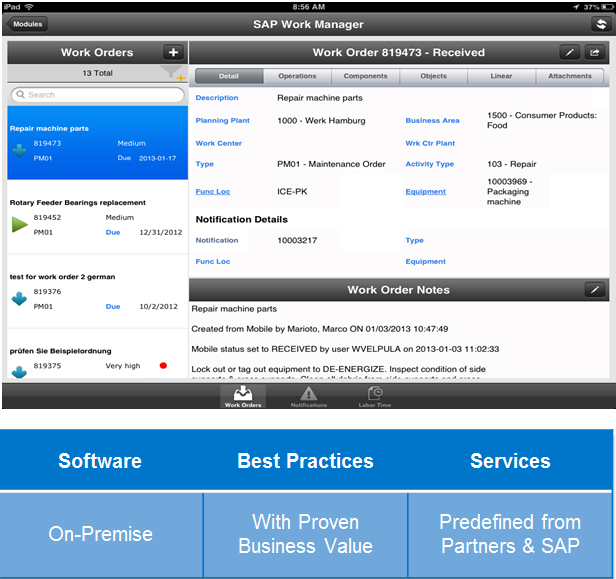616x579 pixels.
Task: Tap the sync refresh icon in title bar
Action: (x=601, y=24)
